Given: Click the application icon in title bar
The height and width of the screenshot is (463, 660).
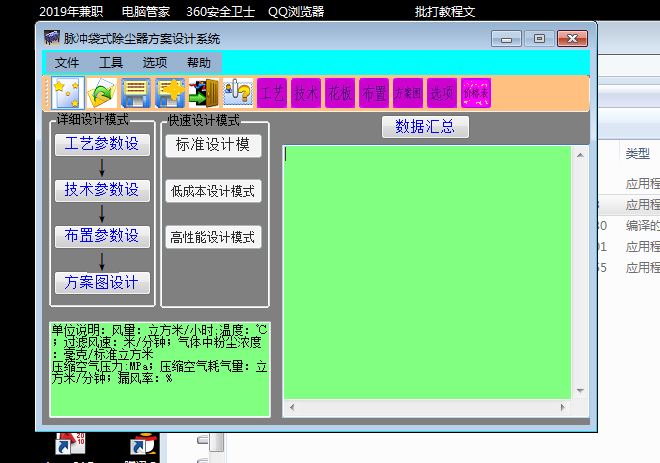Looking at the screenshot, I should [x=52, y=37].
